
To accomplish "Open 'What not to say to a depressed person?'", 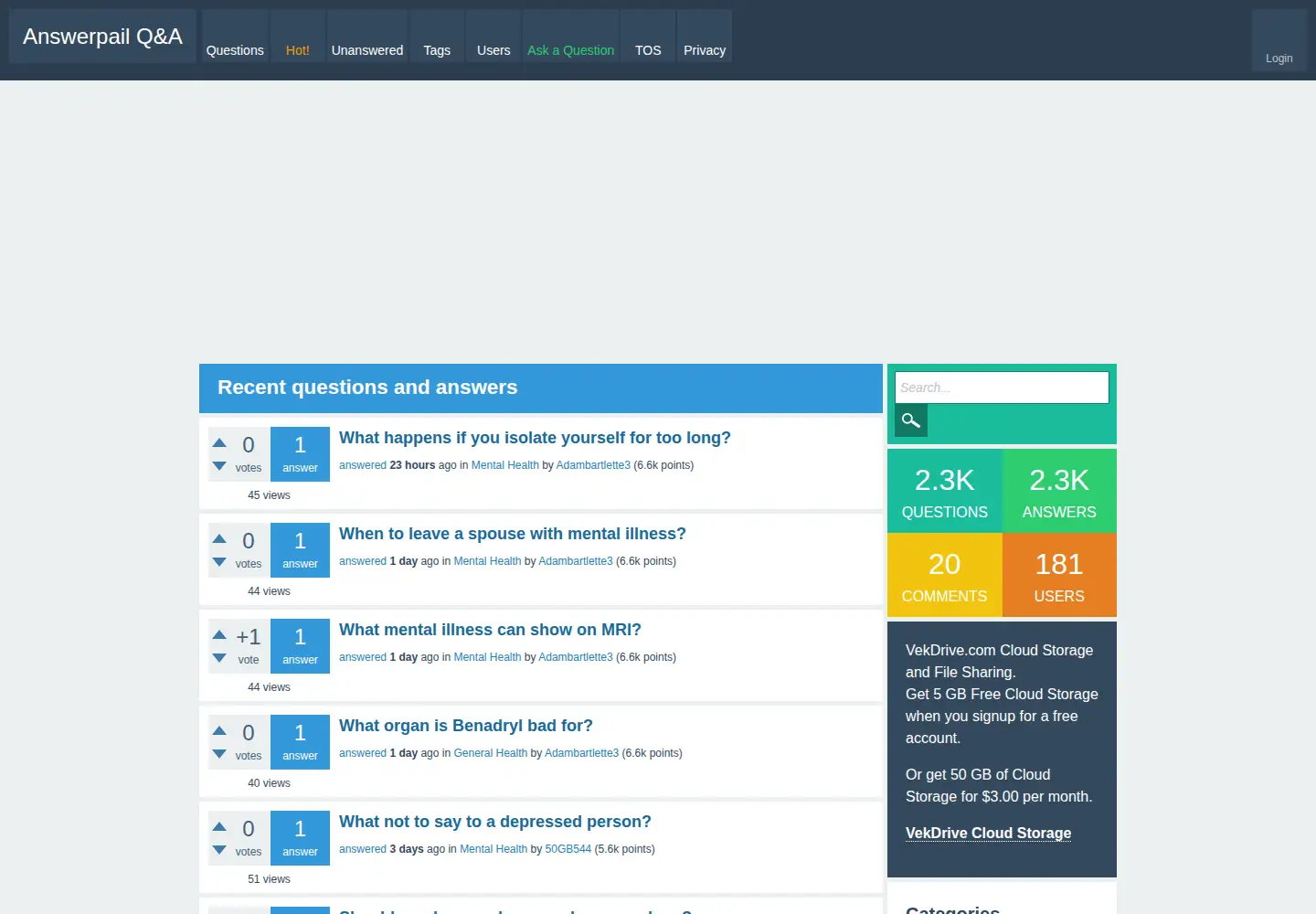I will click(x=495, y=822).
